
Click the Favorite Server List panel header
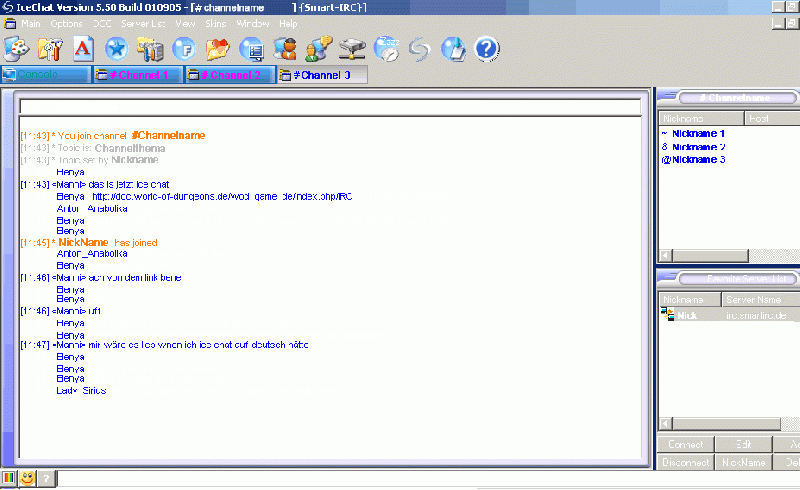click(738, 279)
